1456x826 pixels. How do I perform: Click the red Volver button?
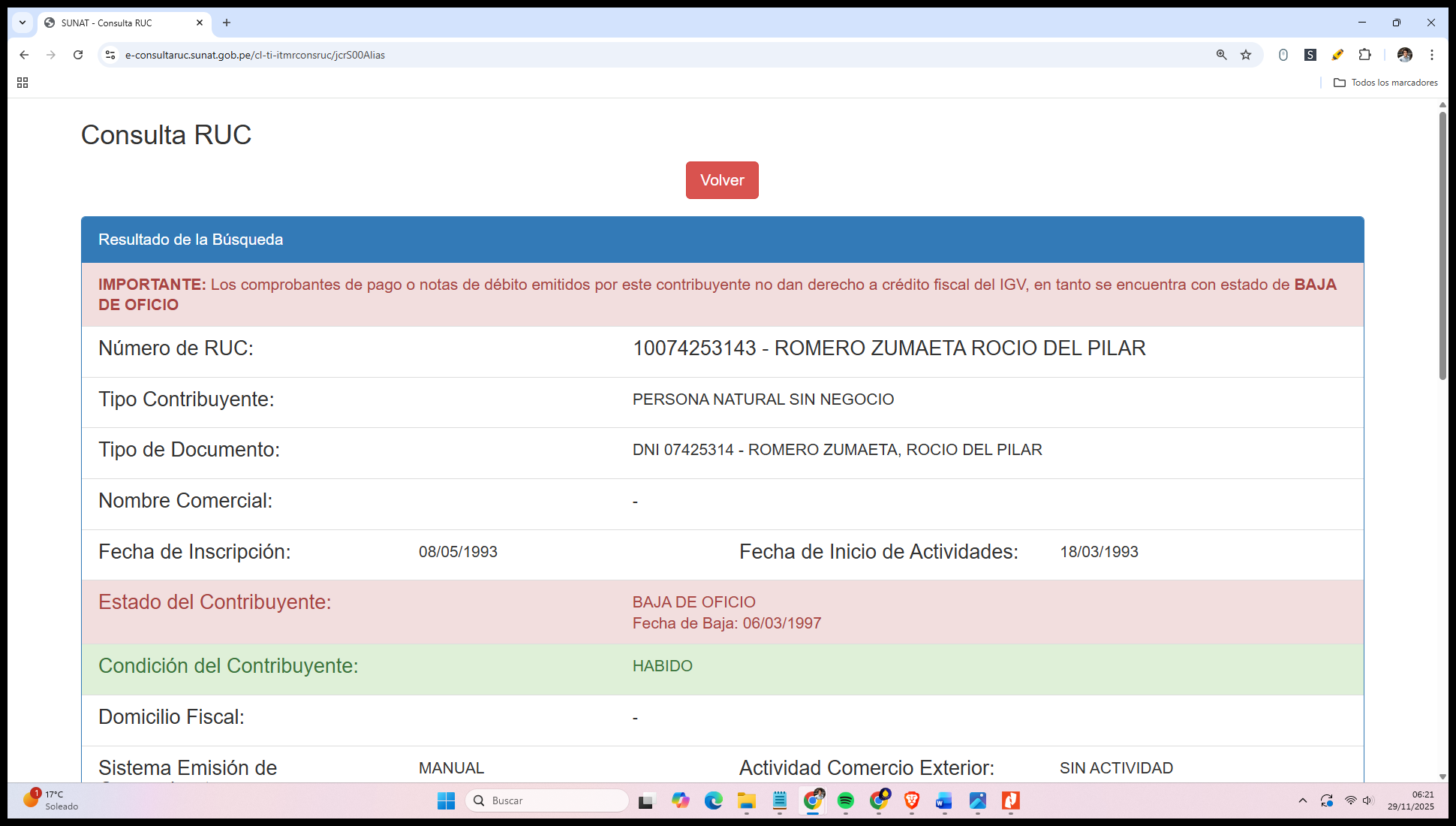[721, 180]
